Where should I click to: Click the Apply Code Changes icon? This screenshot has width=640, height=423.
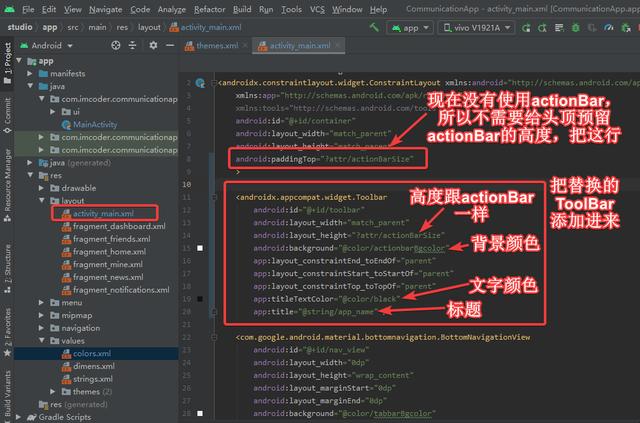coord(542,28)
